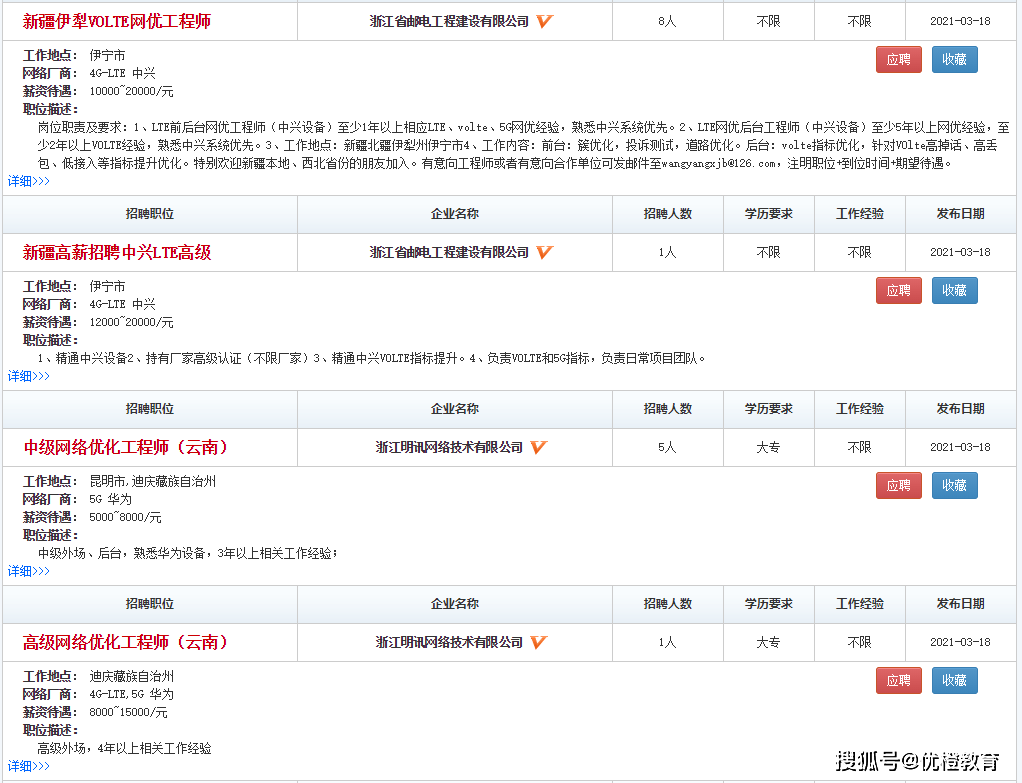Click the orange V badge in VOLTE job row

click(x=544, y=22)
